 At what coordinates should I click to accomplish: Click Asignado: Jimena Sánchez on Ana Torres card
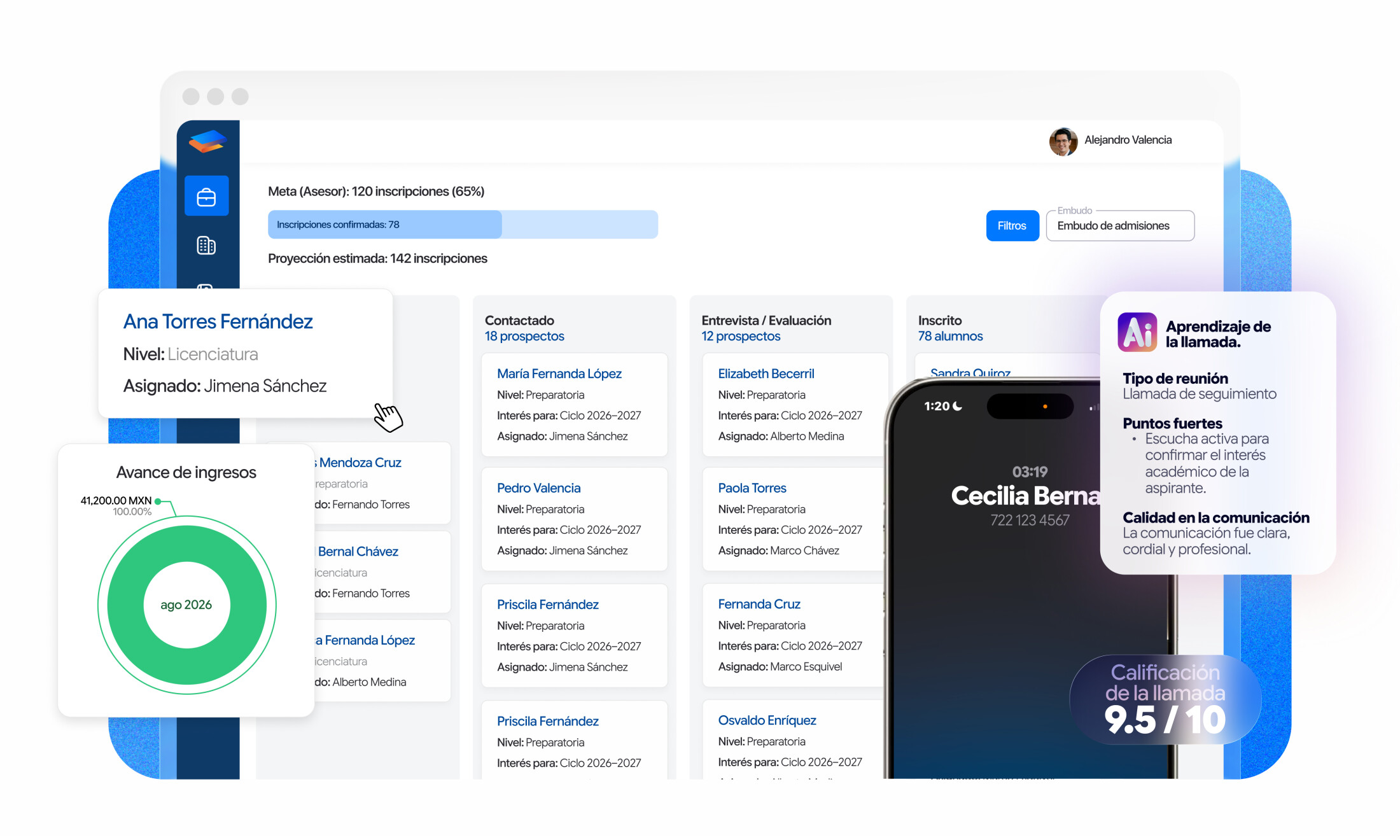(225, 386)
